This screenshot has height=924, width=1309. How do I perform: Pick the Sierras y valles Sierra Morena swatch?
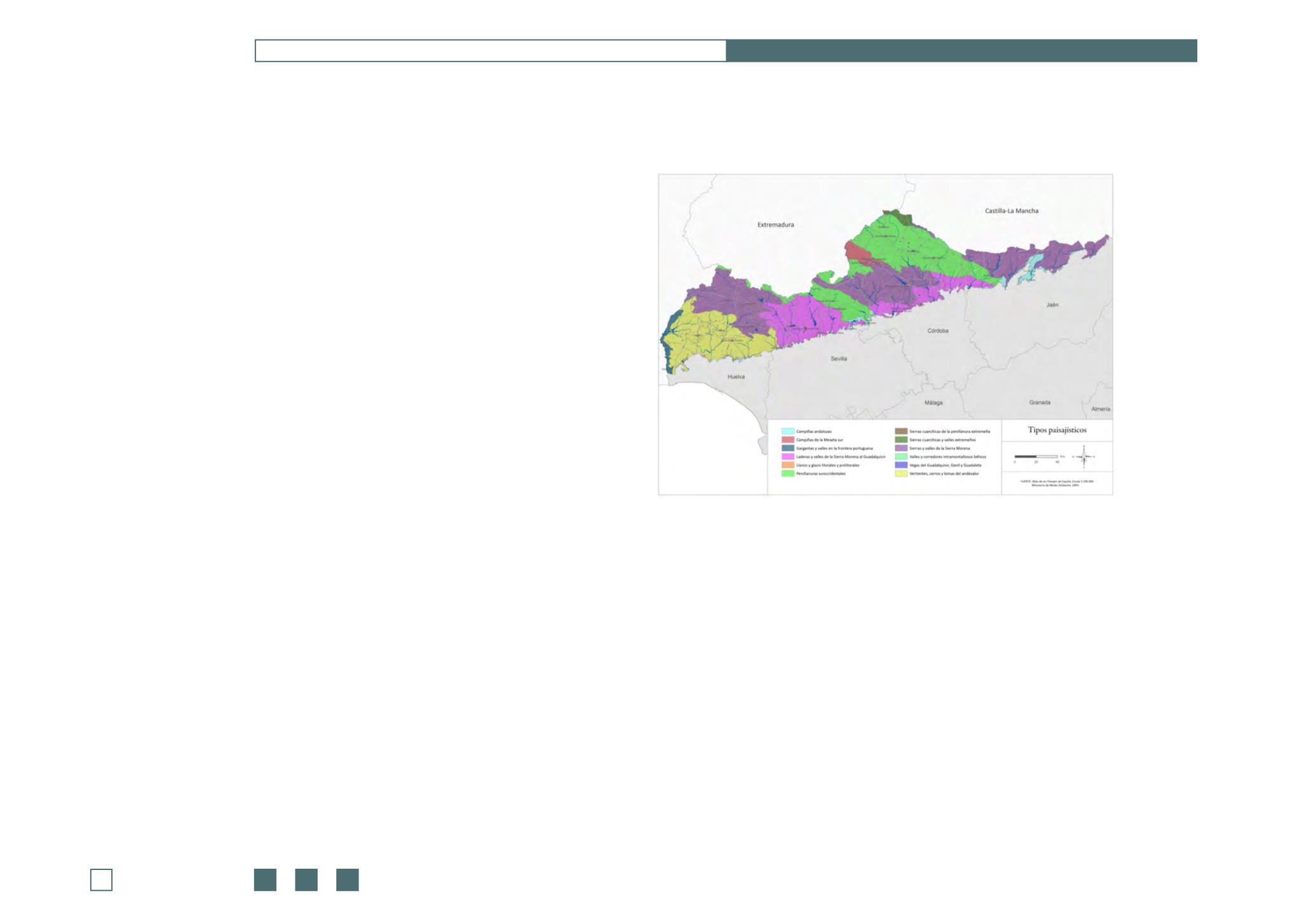click(x=900, y=448)
